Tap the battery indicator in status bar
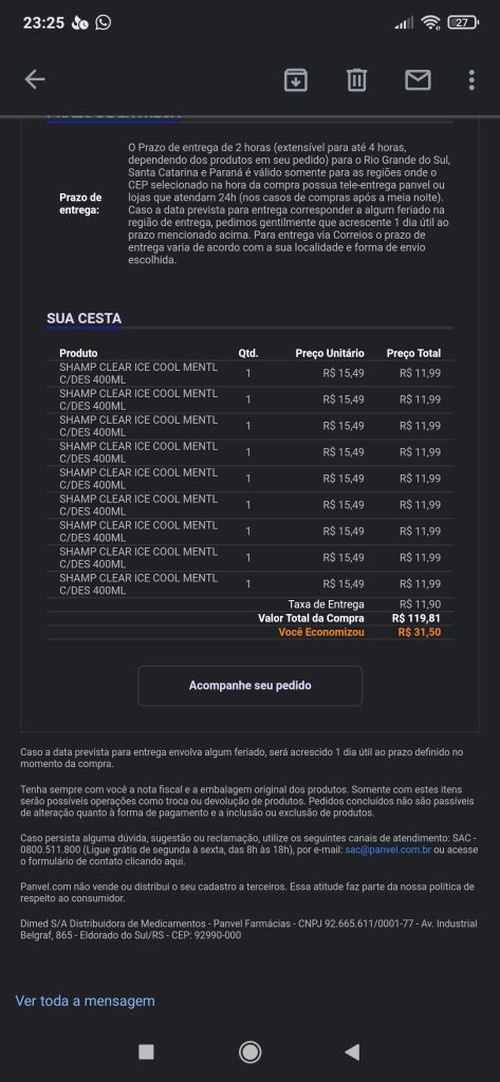The height and width of the screenshot is (1082, 500). (463, 22)
